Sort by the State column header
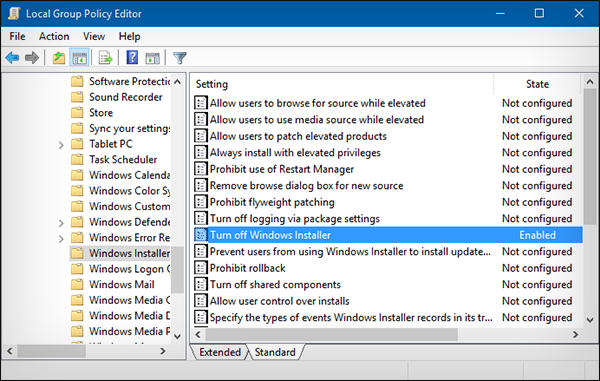Screen dimensions: 600x381 click(537, 84)
